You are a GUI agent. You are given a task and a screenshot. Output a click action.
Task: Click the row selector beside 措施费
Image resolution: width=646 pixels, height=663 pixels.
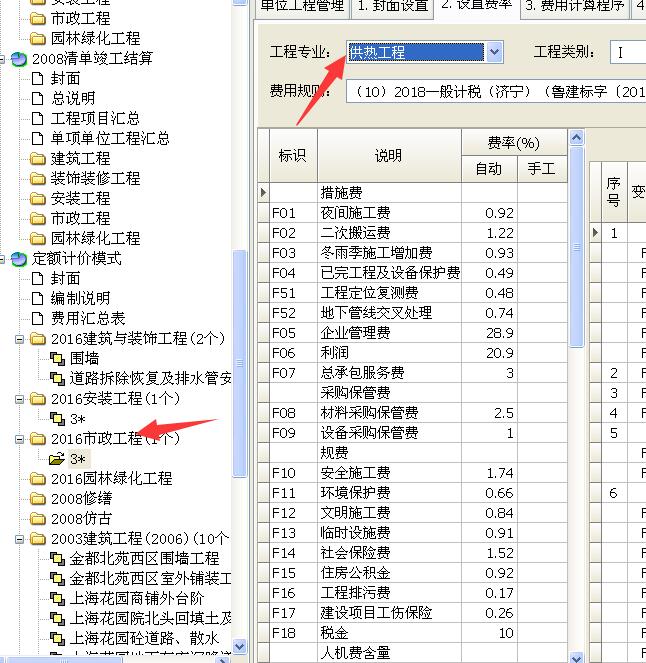tap(263, 193)
